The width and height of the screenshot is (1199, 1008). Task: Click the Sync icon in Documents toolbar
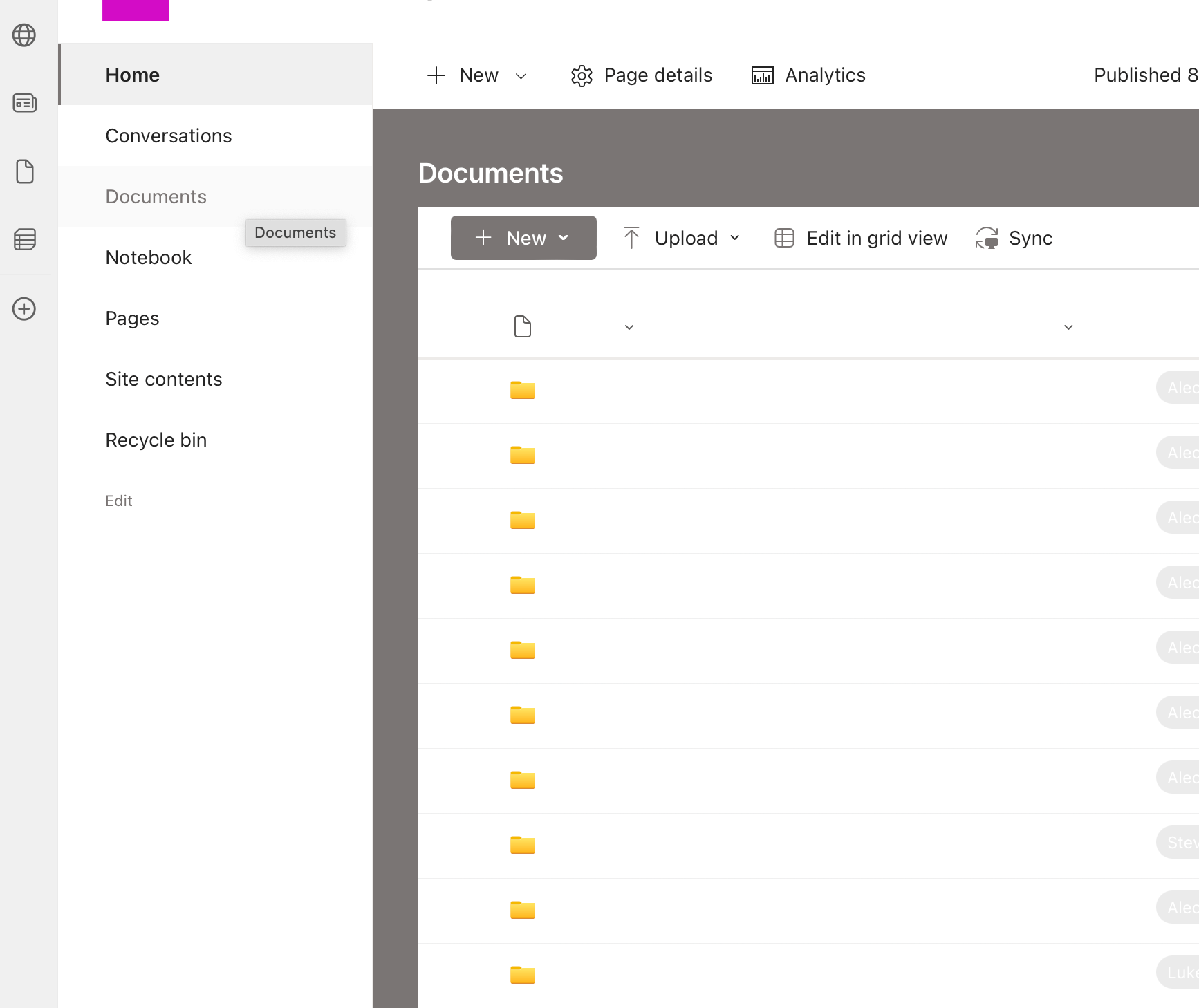[x=987, y=238]
